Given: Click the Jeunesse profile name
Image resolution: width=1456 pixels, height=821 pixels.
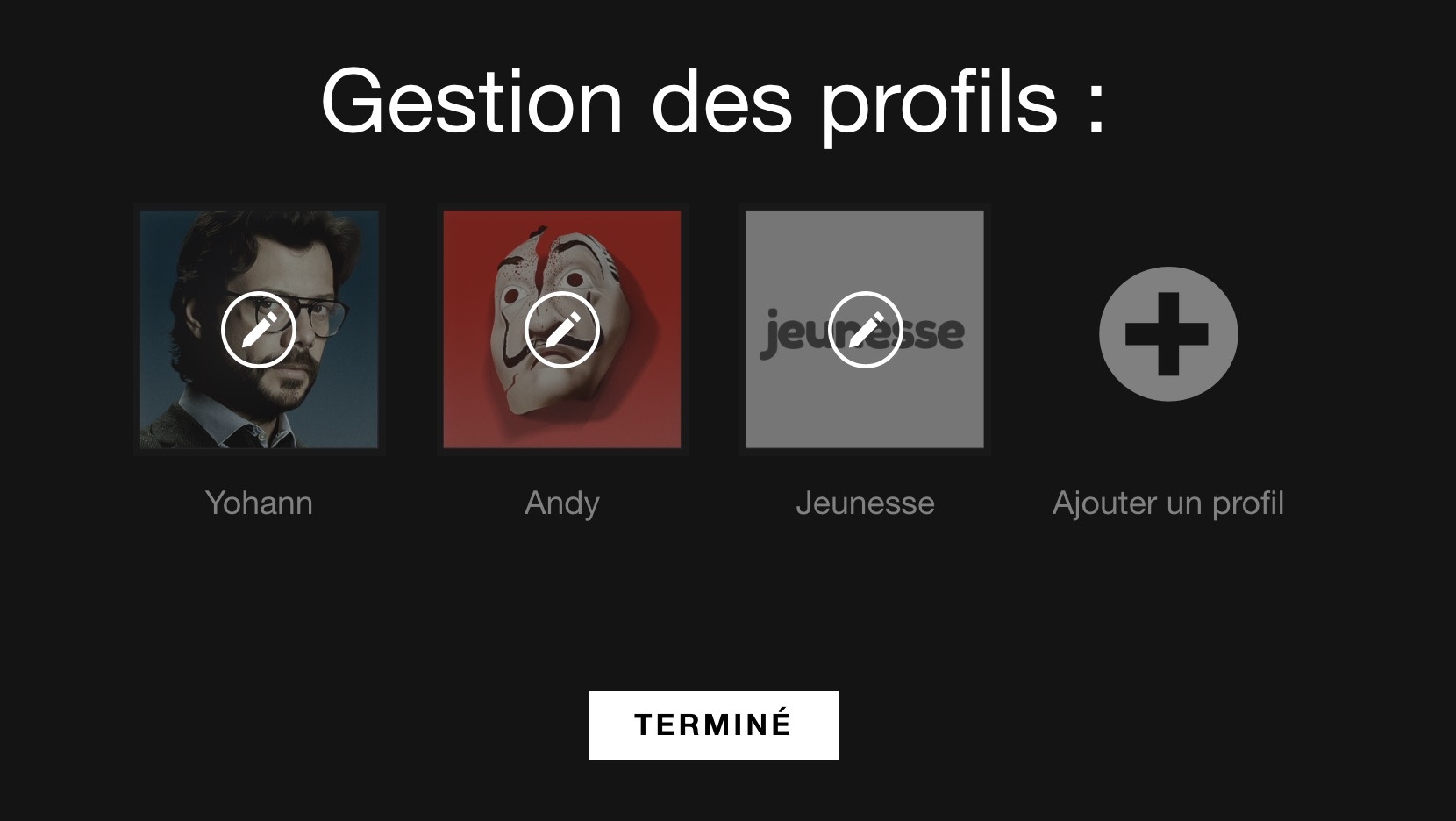Looking at the screenshot, I should (865, 503).
